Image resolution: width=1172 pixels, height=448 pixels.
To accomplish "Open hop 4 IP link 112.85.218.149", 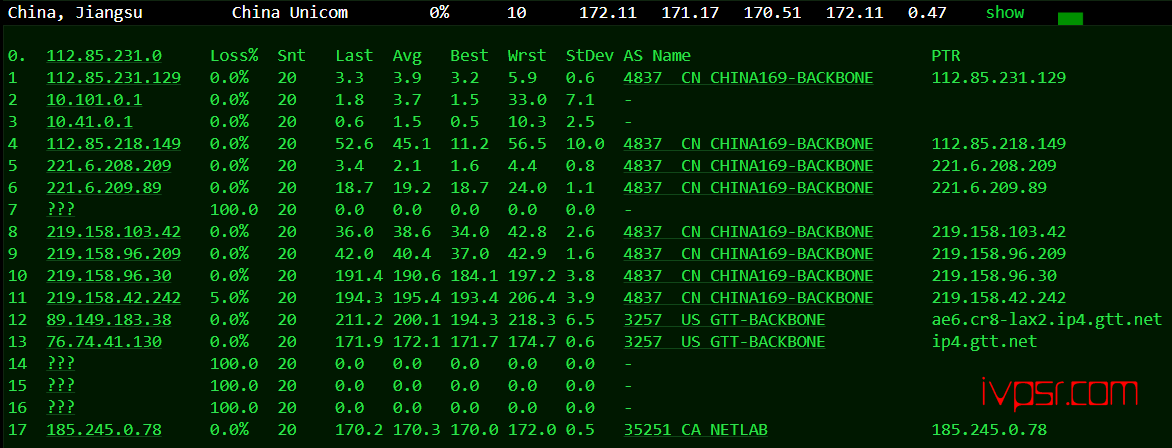I will coord(114,144).
